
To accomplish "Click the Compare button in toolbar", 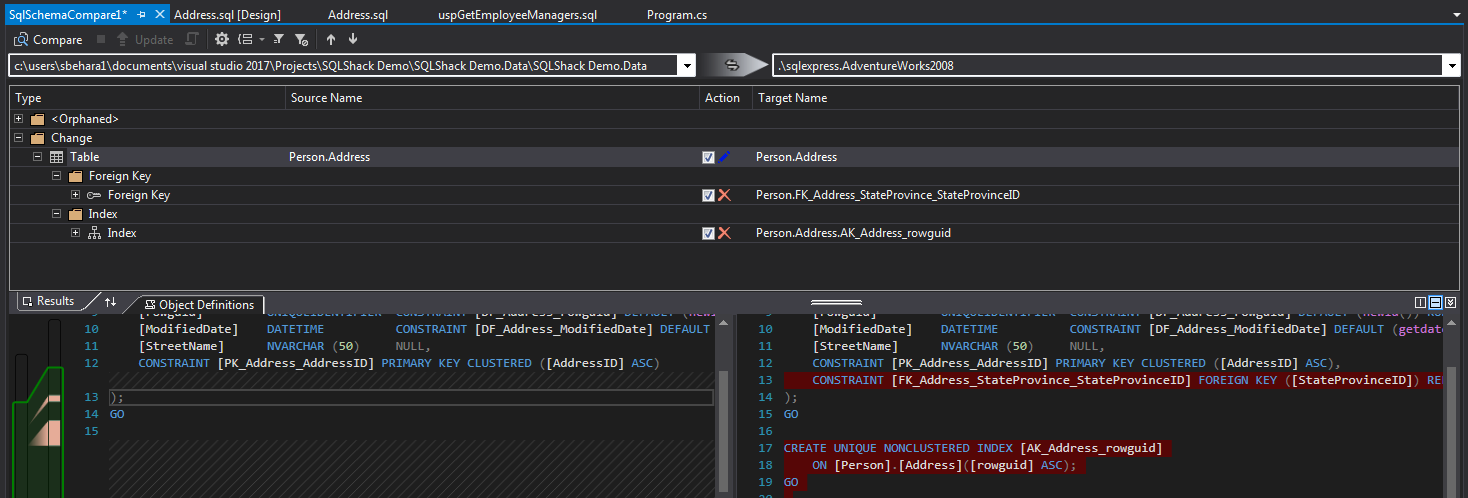I will 48,40.
